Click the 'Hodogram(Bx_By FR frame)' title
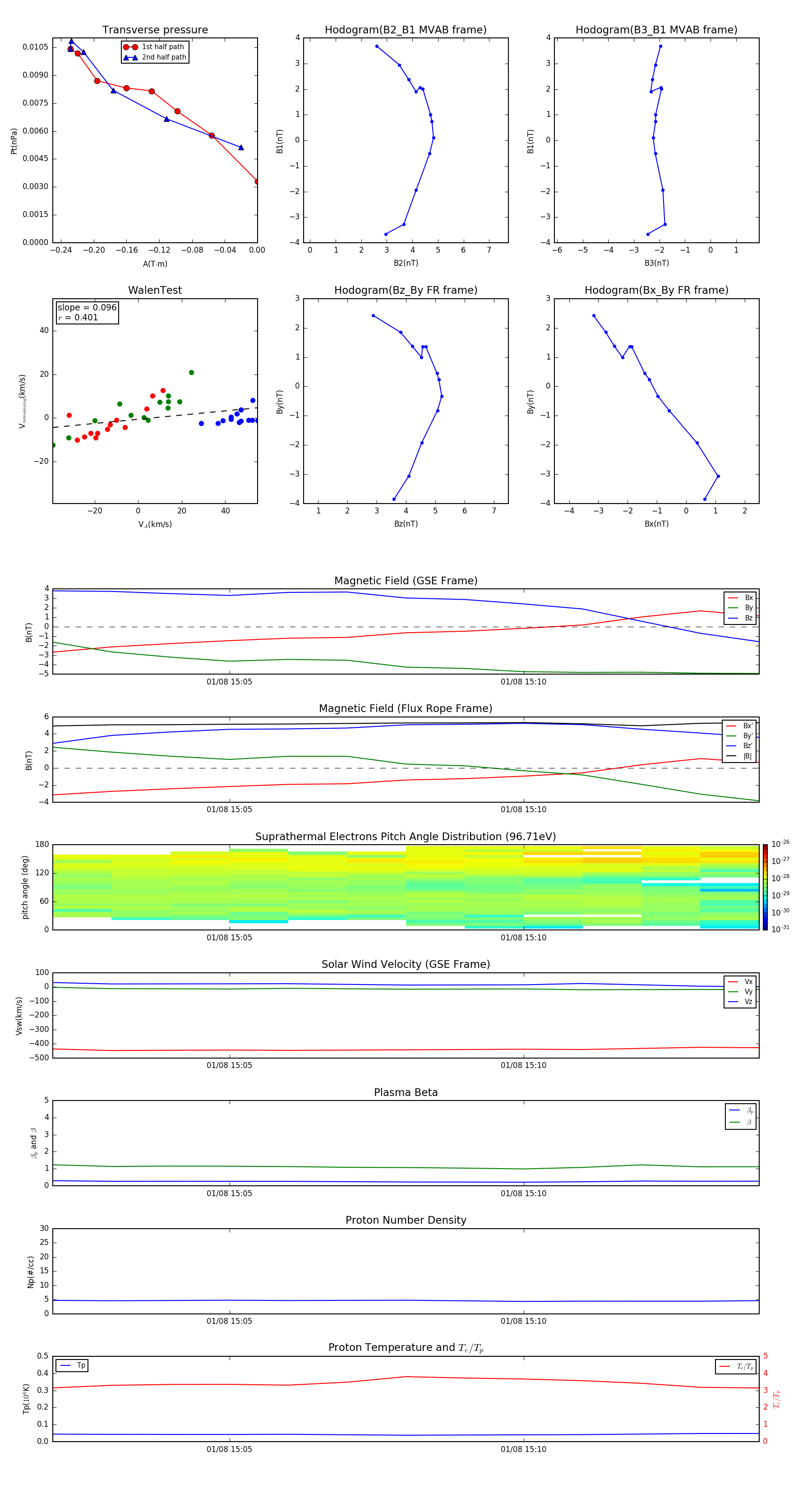 click(656, 290)
